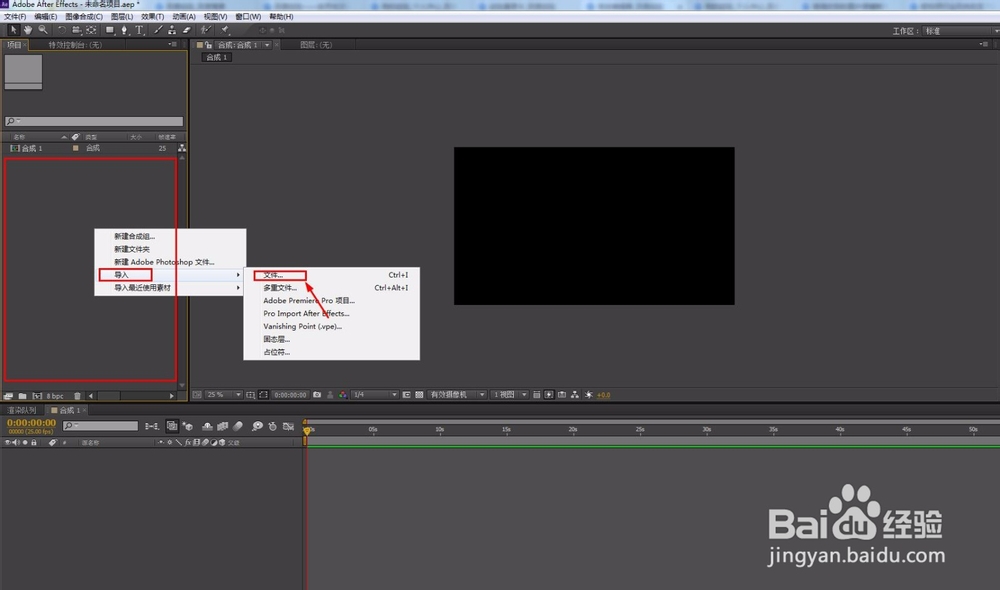Screen dimensions: 1000x590
Task: Click the RGB channel display icon
Action: click(x=343, y=395)
